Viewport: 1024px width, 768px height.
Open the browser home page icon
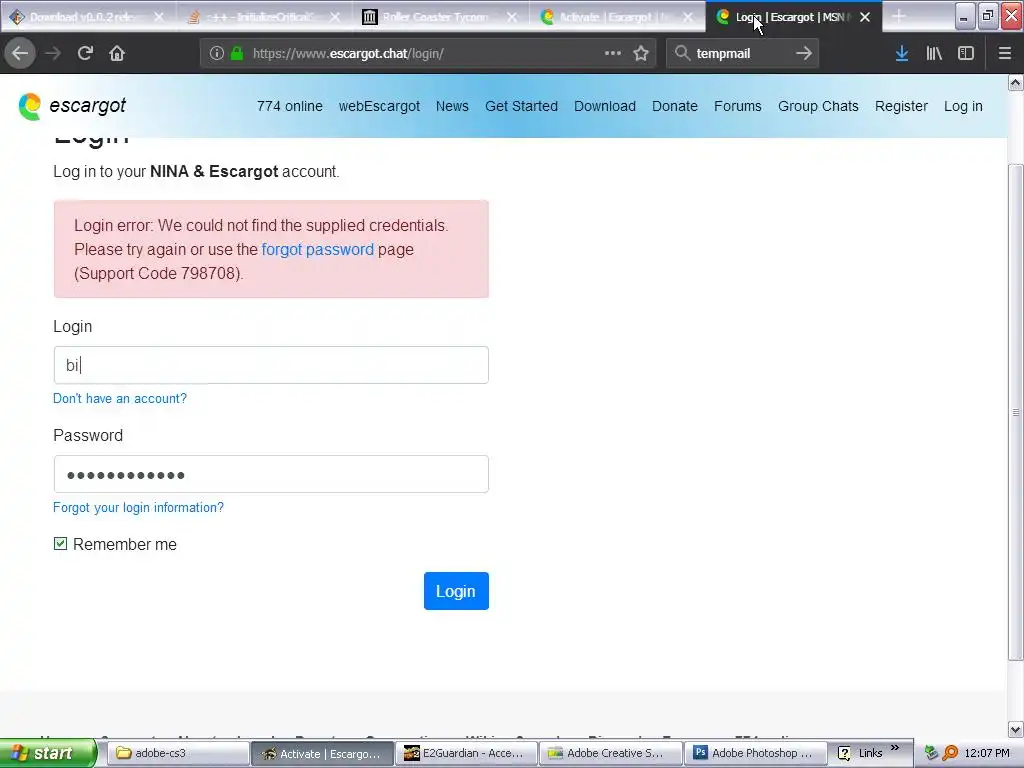click(x=117, y=54)
